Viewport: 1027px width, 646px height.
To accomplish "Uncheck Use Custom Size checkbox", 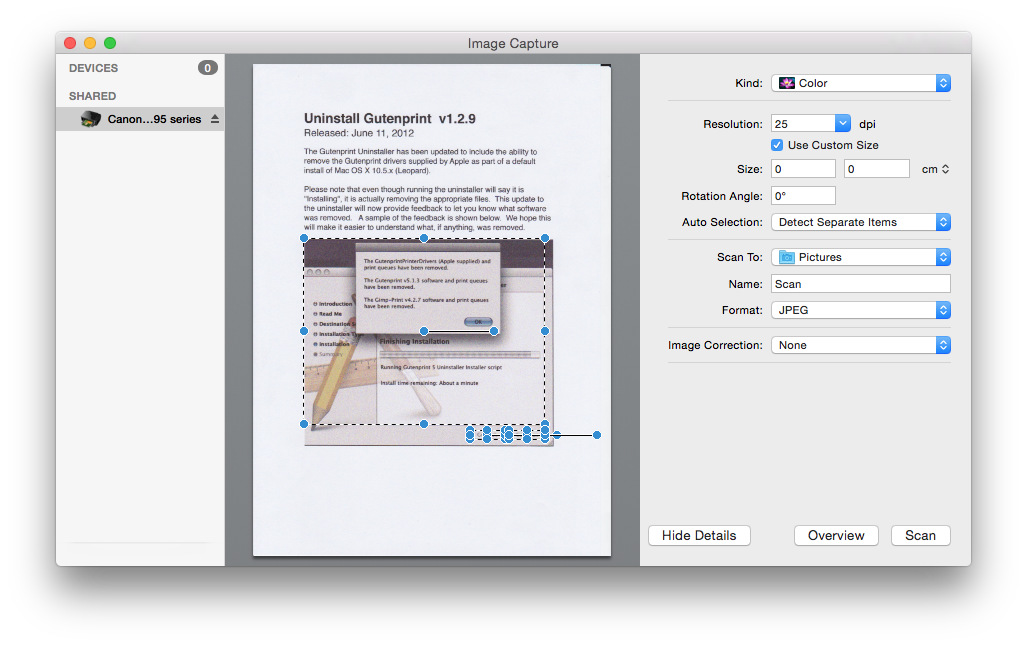I will [777, 145].
